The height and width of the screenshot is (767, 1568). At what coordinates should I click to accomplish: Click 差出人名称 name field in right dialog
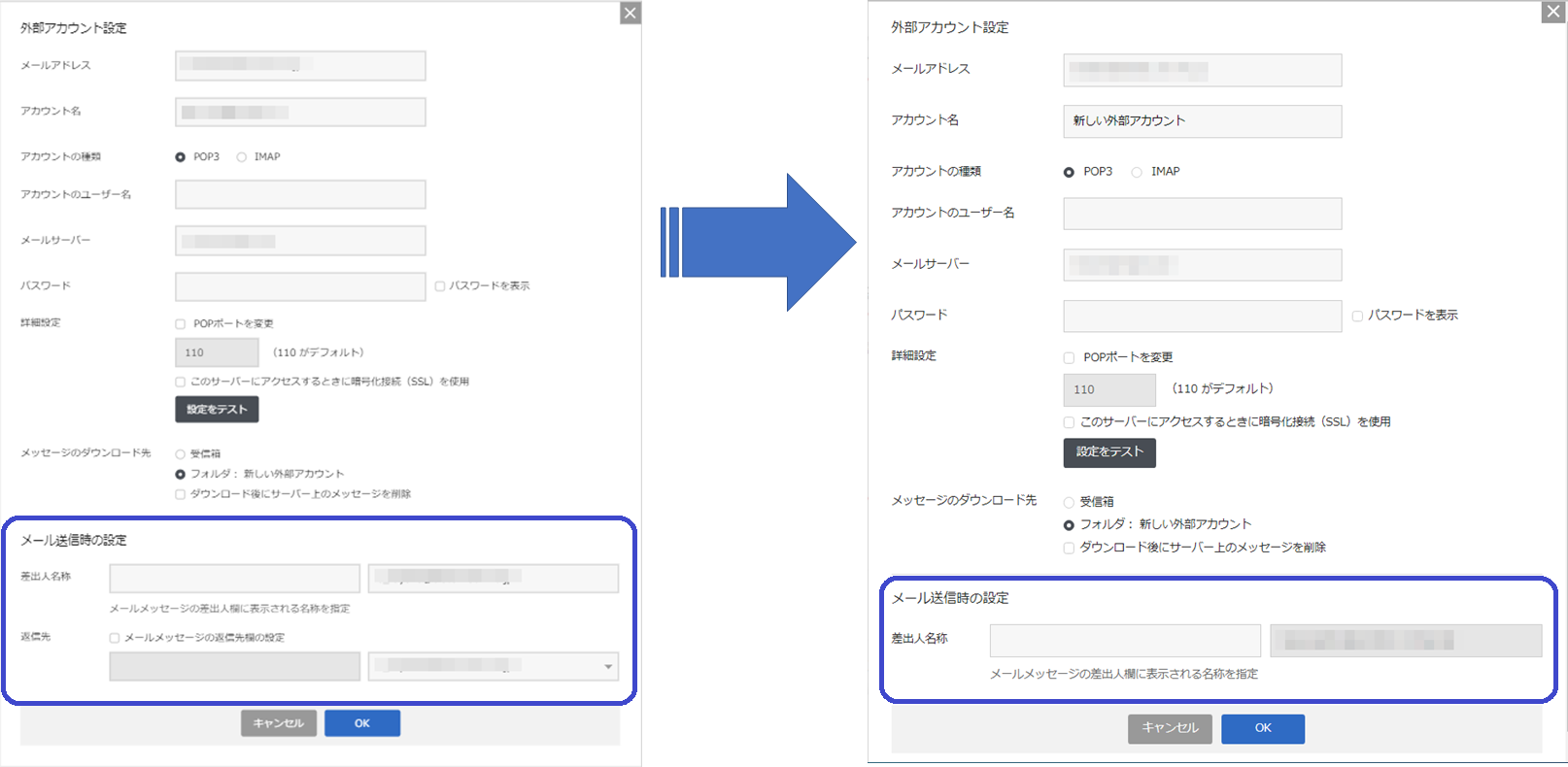[1125, 641]
